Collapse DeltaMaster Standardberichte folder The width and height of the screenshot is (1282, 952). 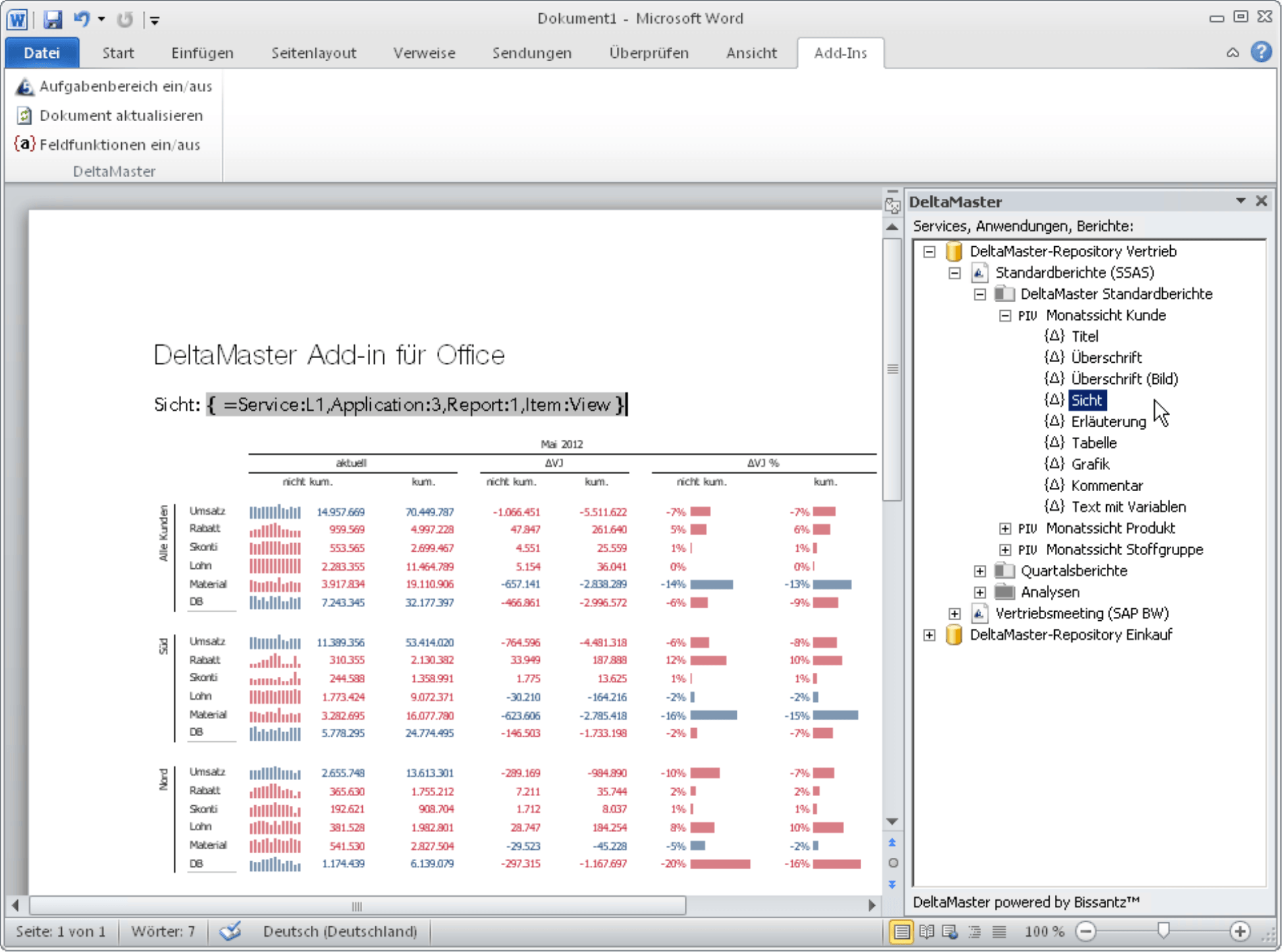(980, 294)
